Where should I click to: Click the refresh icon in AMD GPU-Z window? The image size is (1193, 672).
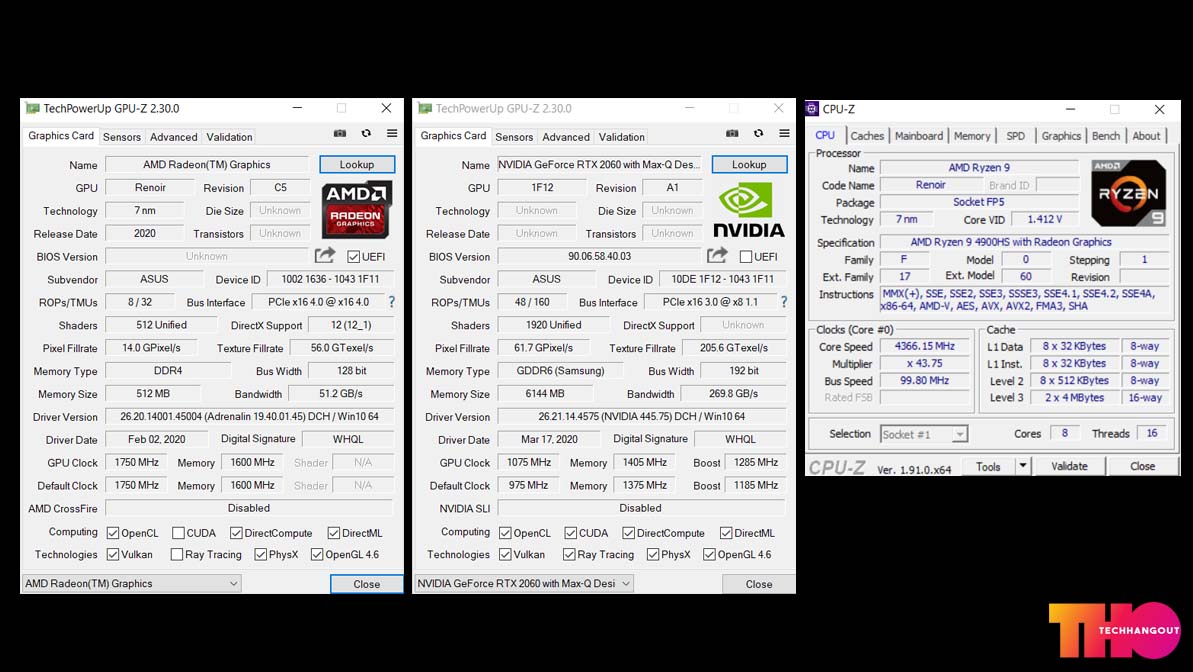point(366,133)
